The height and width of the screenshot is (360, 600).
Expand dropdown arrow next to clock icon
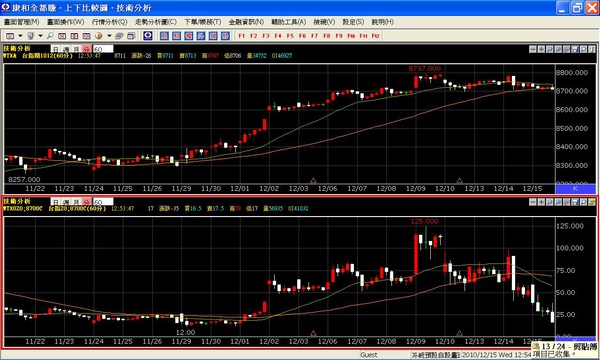(109, 36)
